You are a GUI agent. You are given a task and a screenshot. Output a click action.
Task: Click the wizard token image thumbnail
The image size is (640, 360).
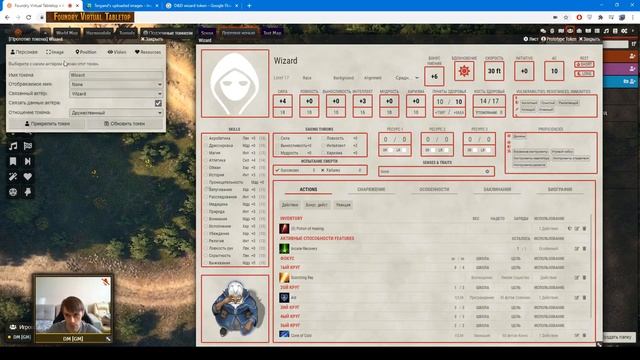coord(235,308)
